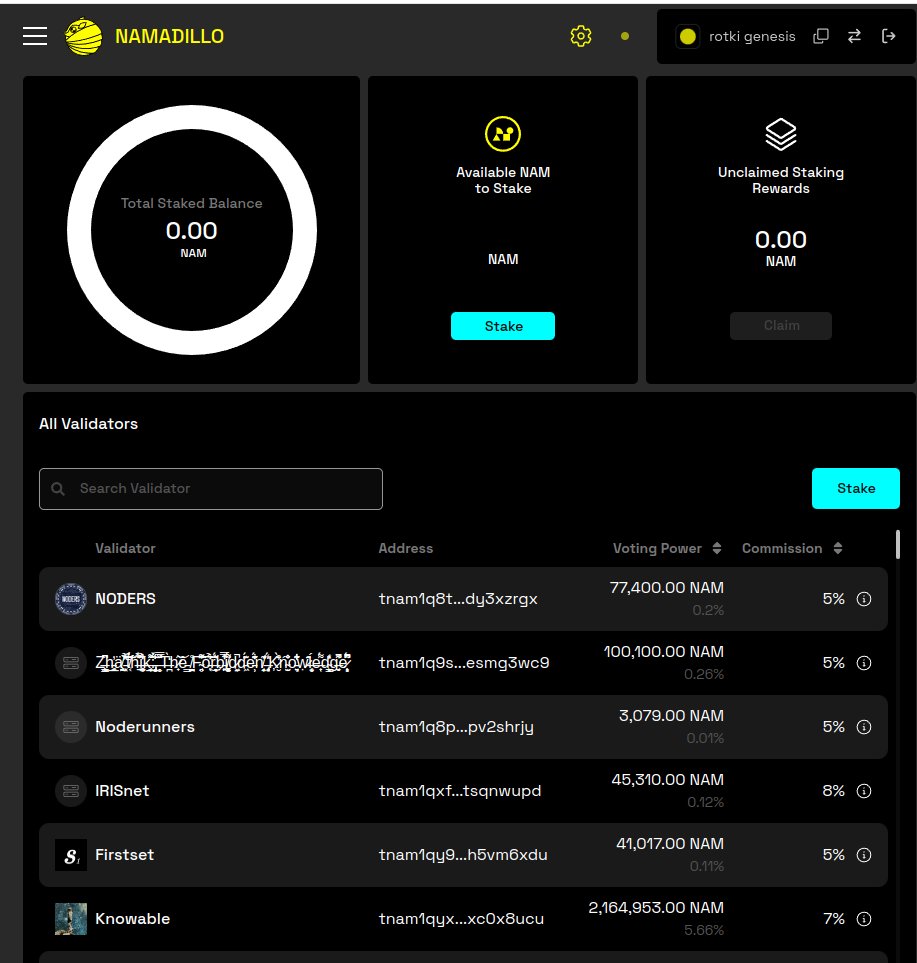917x963 pixels.
Task: Open the Namadillo settings gear
Action: click(x=581, y=36)
